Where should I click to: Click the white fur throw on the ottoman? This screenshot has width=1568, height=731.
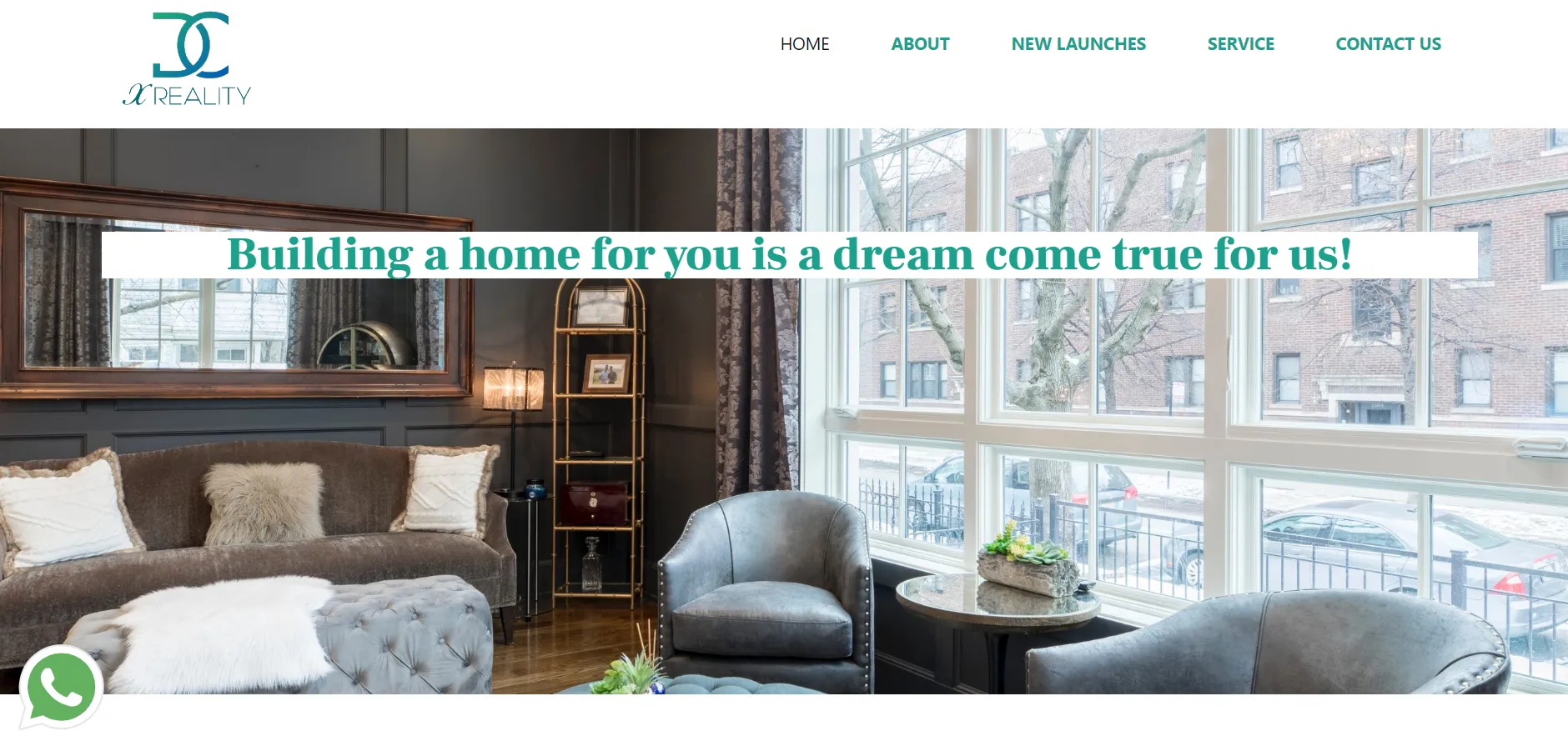[221, 633]
